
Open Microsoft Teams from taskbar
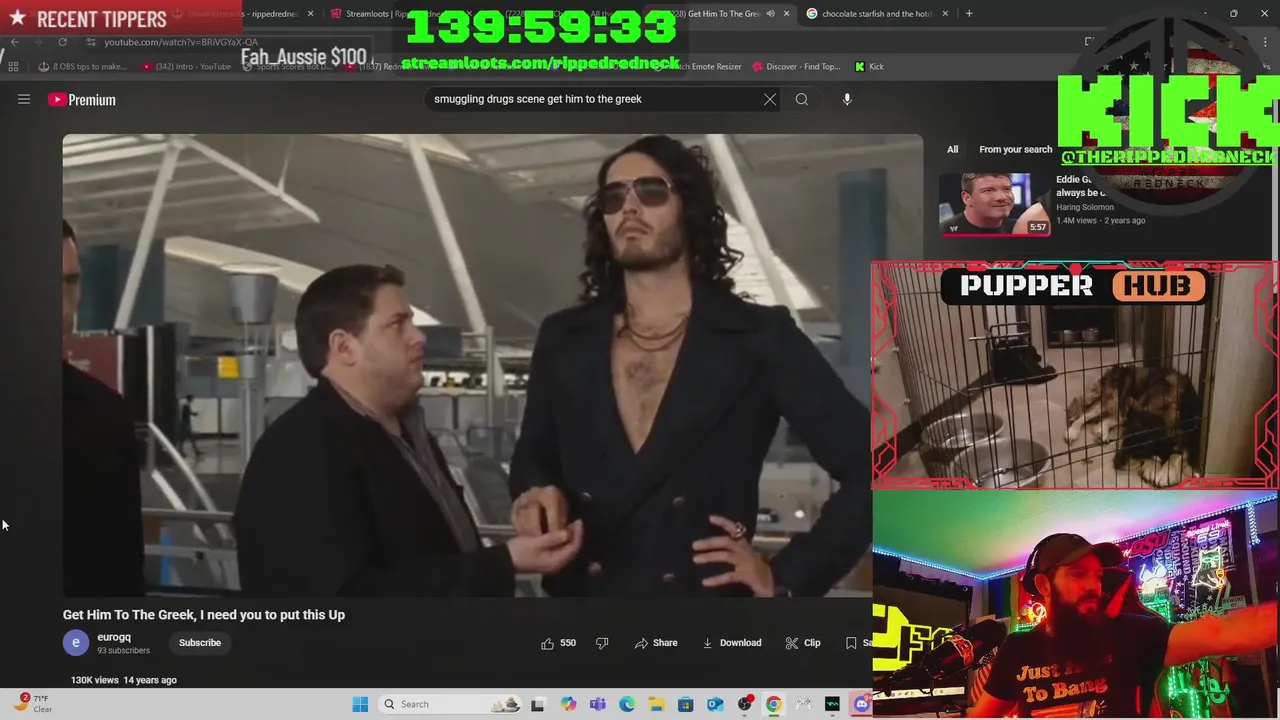[x=598, y=704]
